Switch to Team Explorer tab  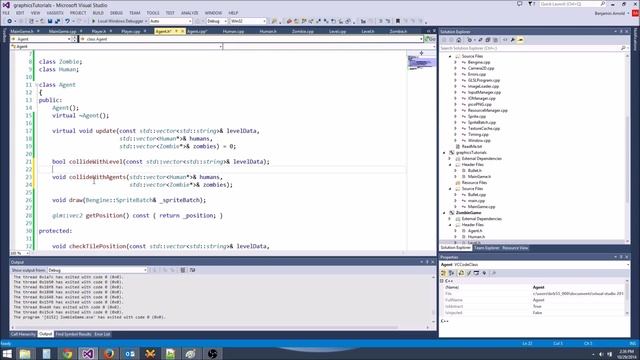tap(487, 248)
